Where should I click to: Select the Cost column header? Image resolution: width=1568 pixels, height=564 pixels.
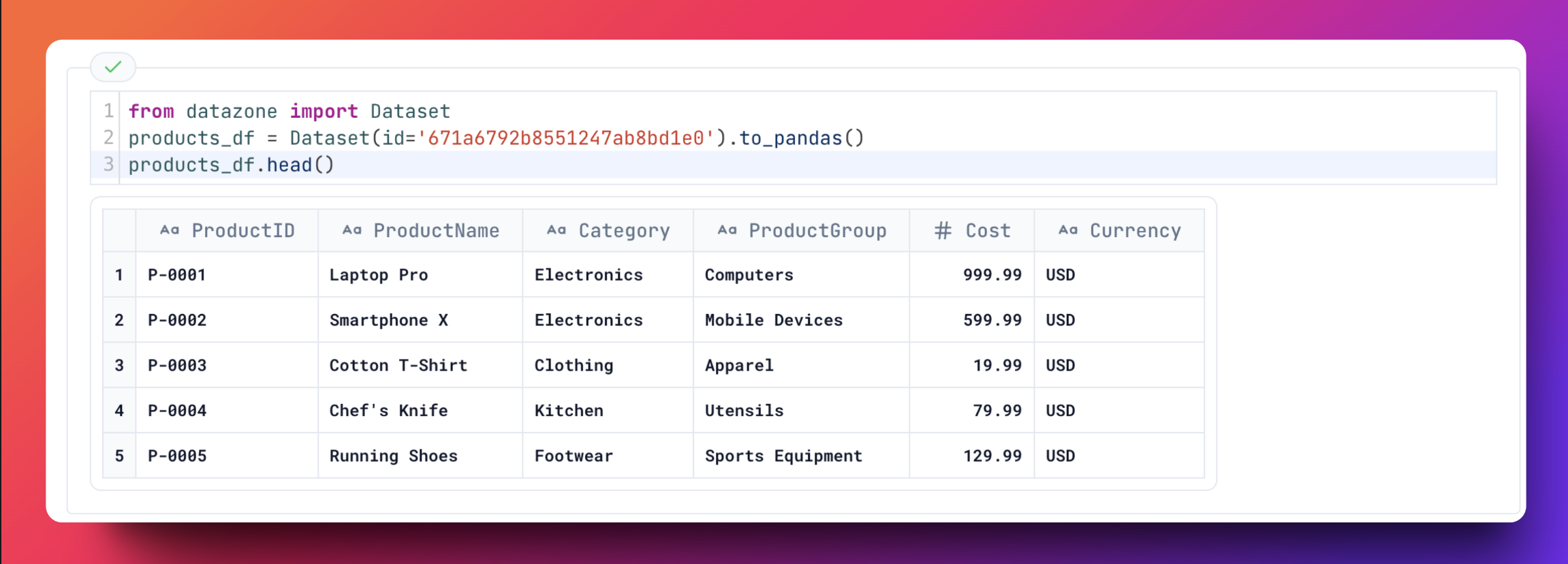pos(972,231)
